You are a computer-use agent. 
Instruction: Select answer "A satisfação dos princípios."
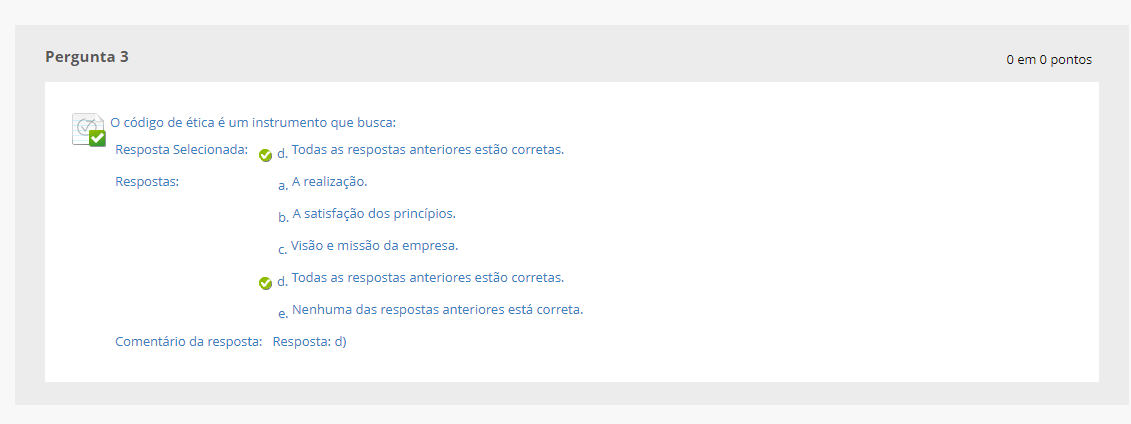coord(374,214)
